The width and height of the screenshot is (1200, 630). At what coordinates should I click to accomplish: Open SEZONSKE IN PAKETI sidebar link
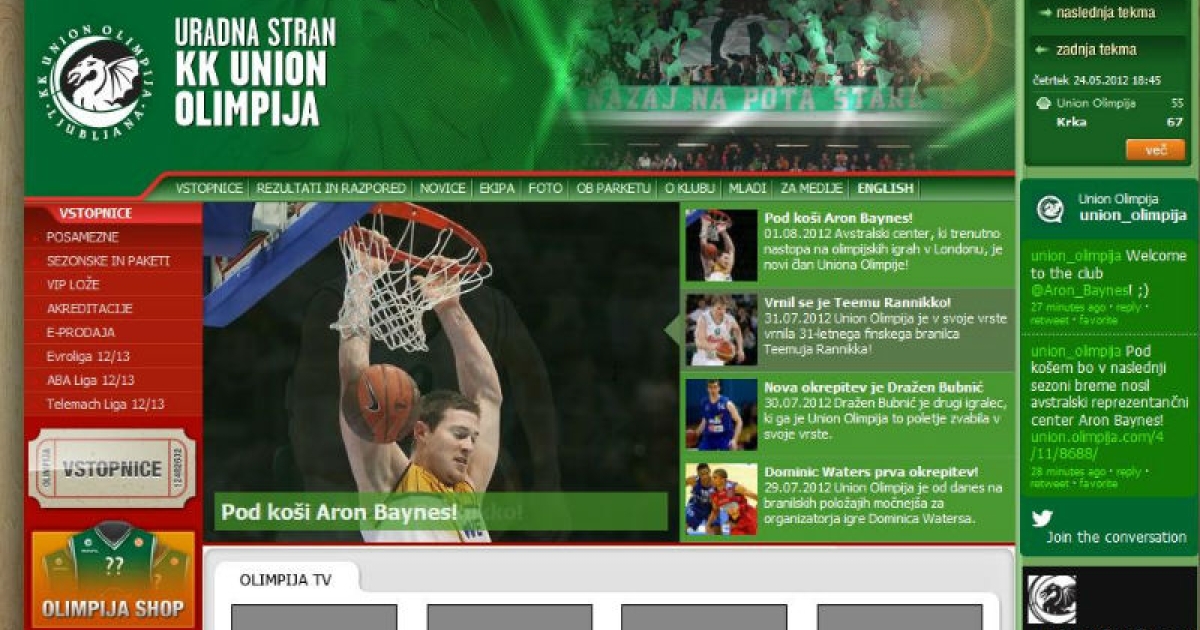point(108,261)
